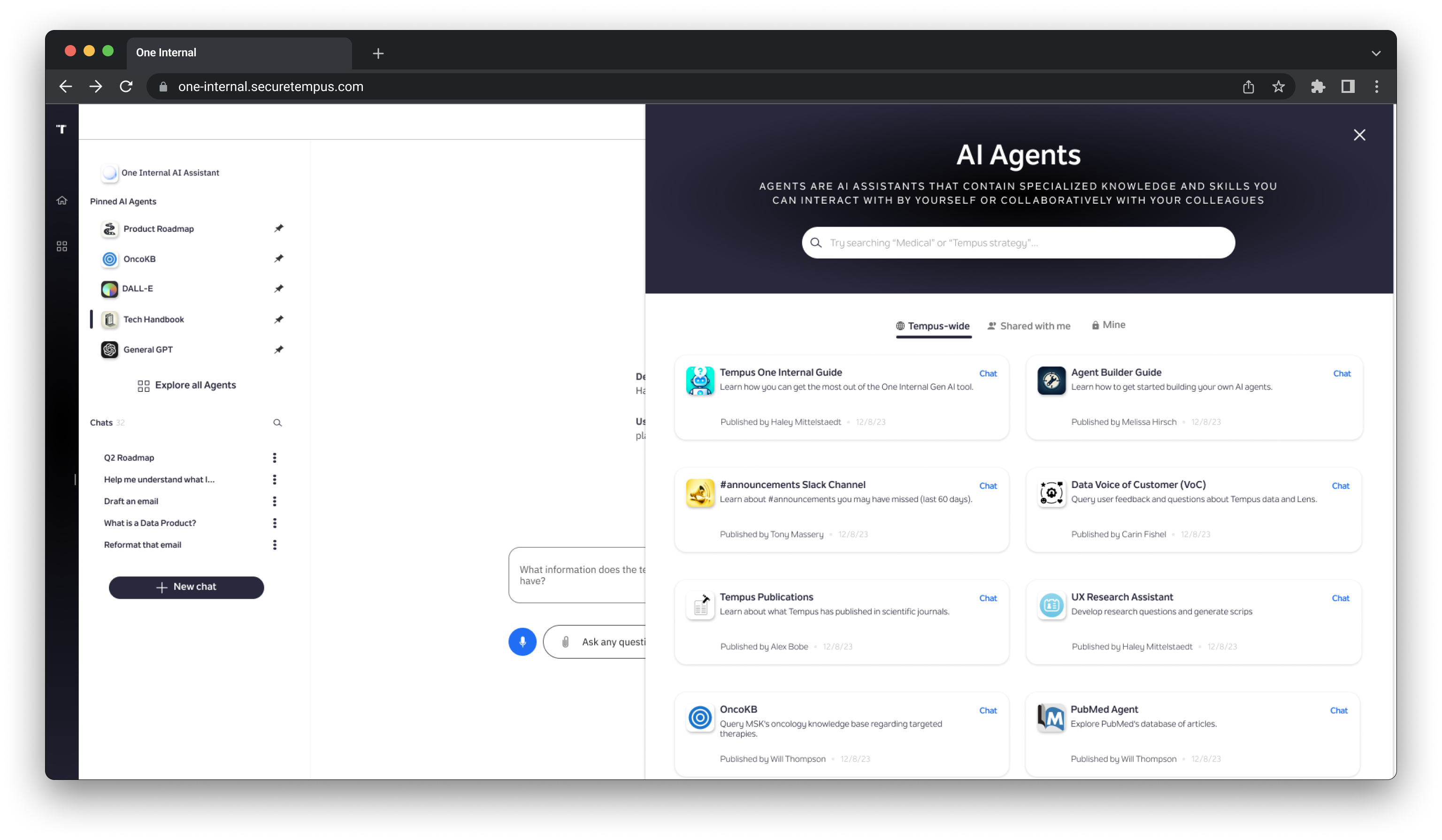Select the Product Roadmap agent icon

[x=109, y=229]
